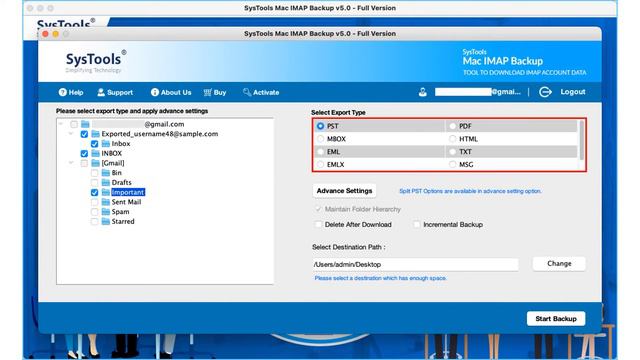Image resolution: width=640 pixels, height=360 pixels.
Task: Collapse the Exported_username48@sample.com node
Action: (x=71, y=133)
